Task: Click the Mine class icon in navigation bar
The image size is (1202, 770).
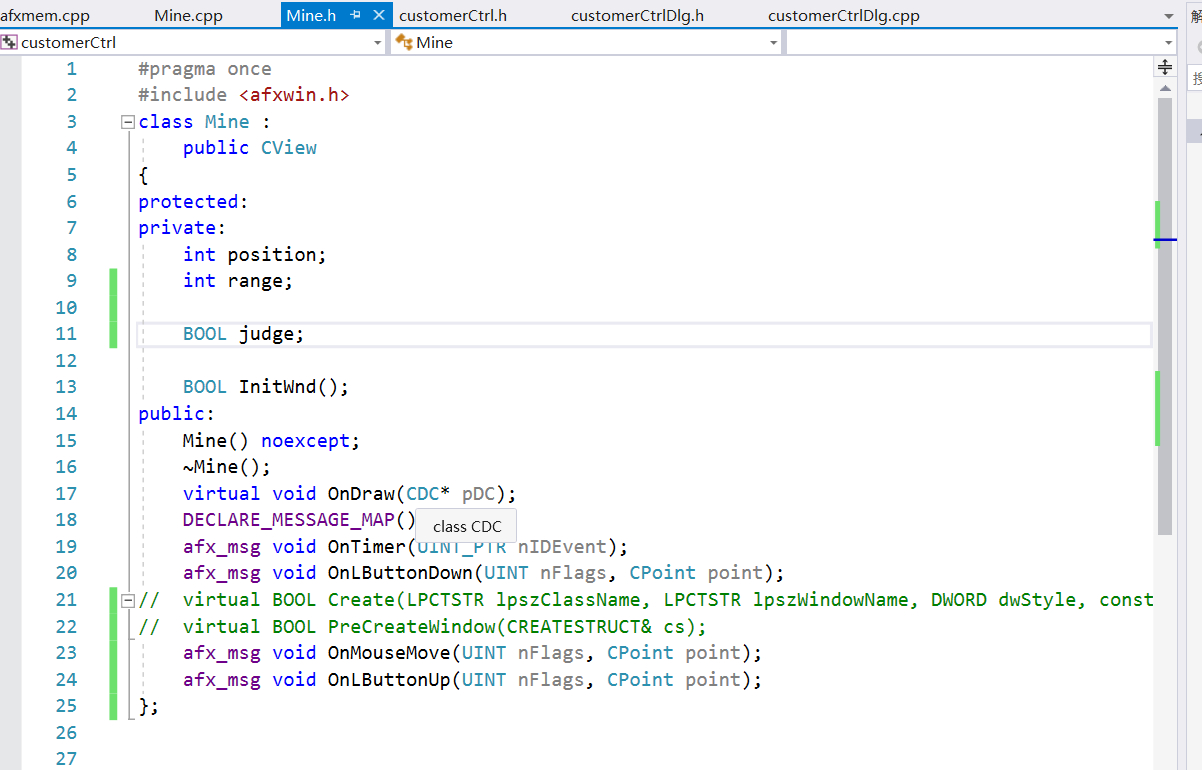Action: tap(404, 42)
